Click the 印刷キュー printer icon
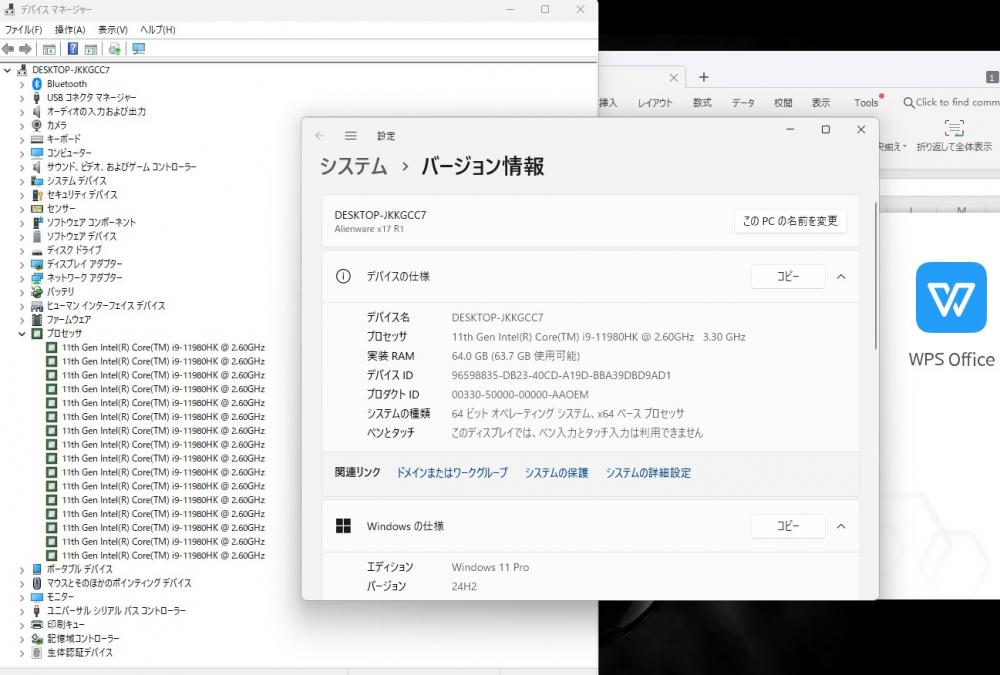Screen dimensions: 1000x675 pyautogui.click(x=37, y=625)
